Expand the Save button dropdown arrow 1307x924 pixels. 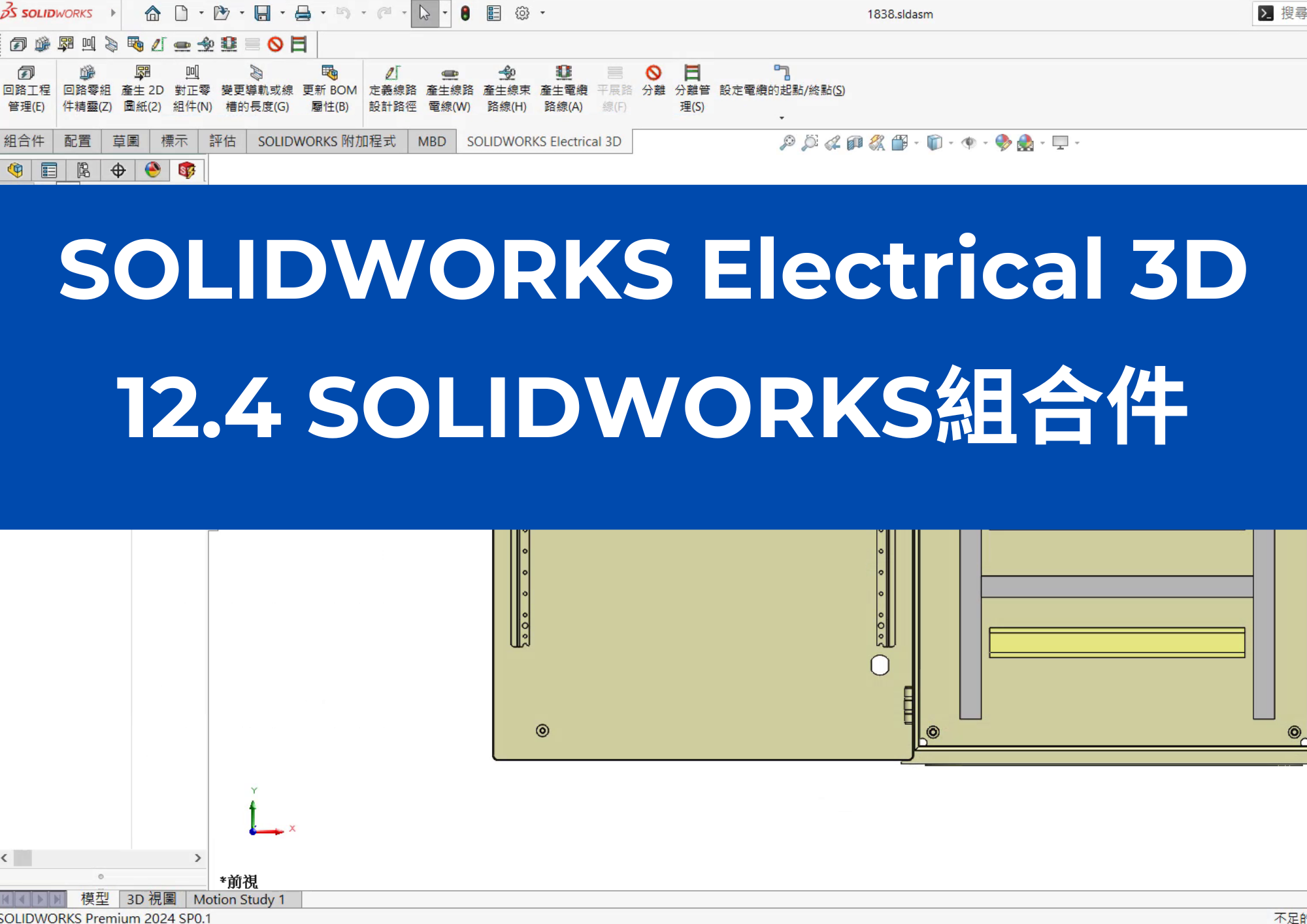pos(282,13)
